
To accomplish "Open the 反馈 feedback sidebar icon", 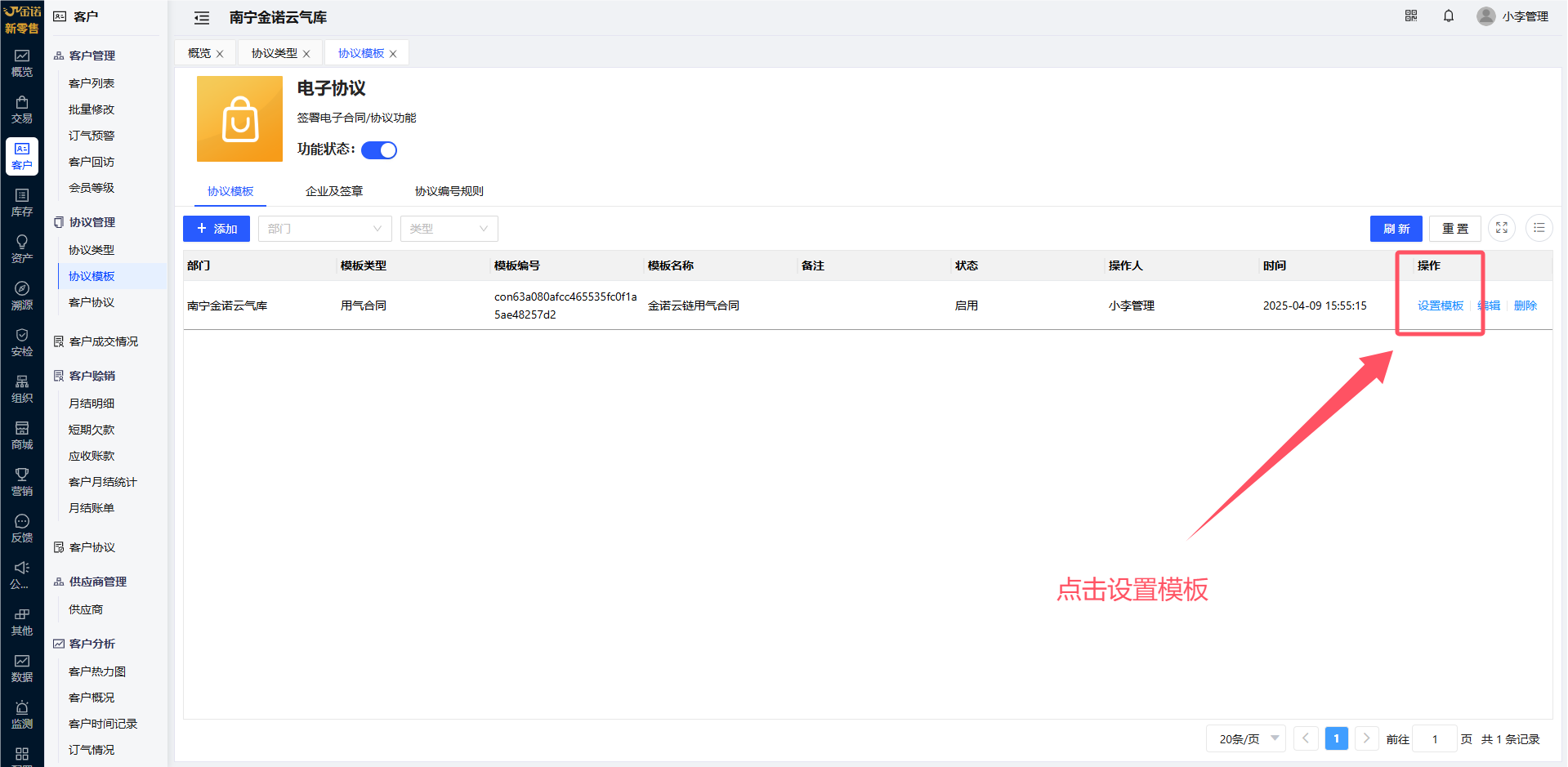I will (x=22, y=528).
